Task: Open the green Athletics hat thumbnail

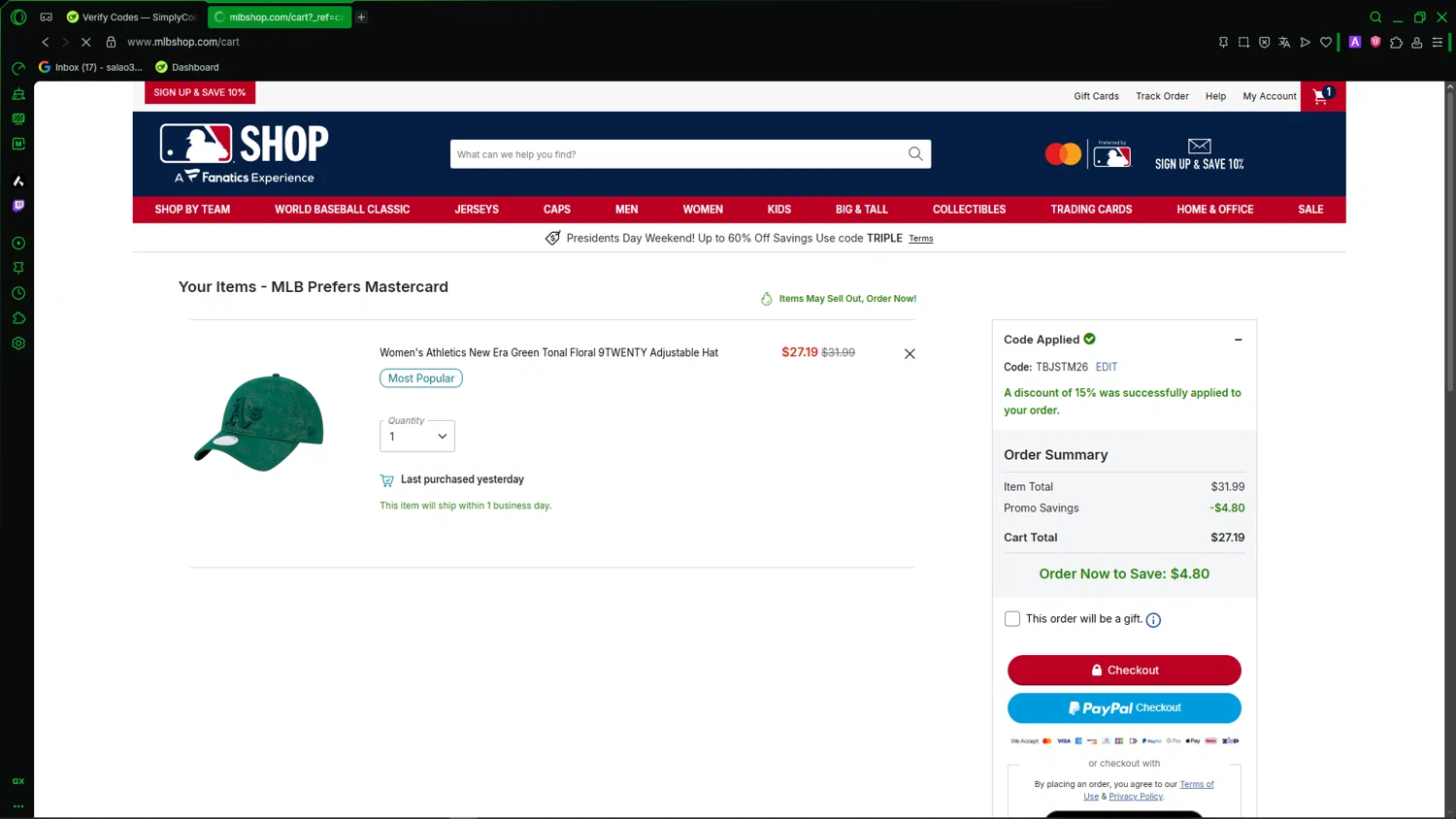Action: click(258, 422)
